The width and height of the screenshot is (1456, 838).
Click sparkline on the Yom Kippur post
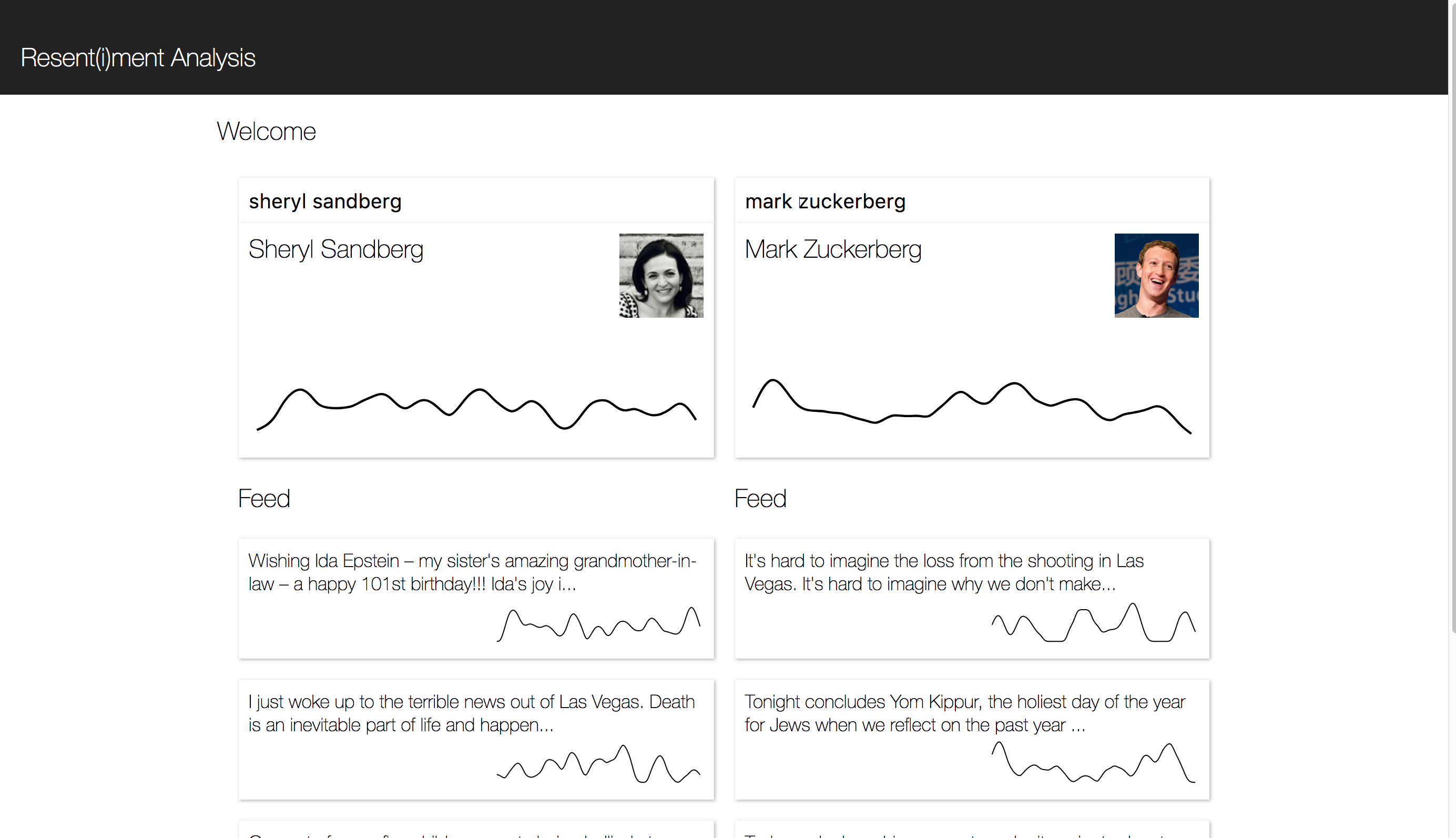tap(1094, 762)
